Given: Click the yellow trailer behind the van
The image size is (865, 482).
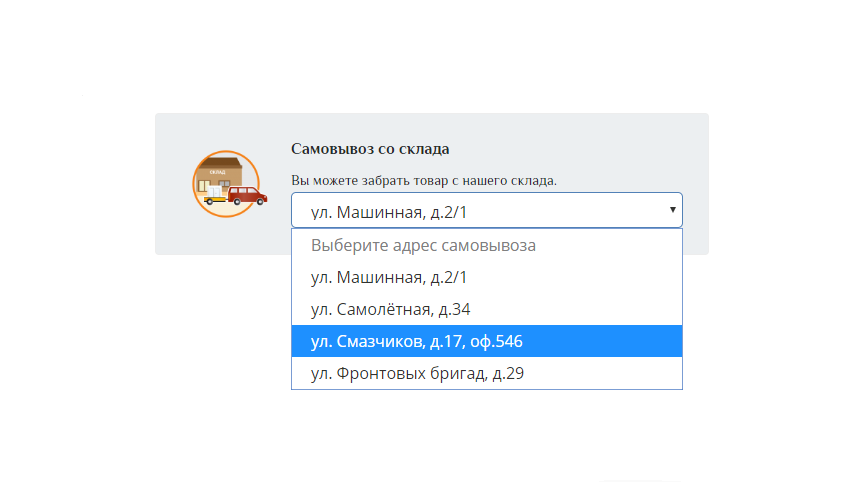Looking at the screenshot, I should pos(214,200).
